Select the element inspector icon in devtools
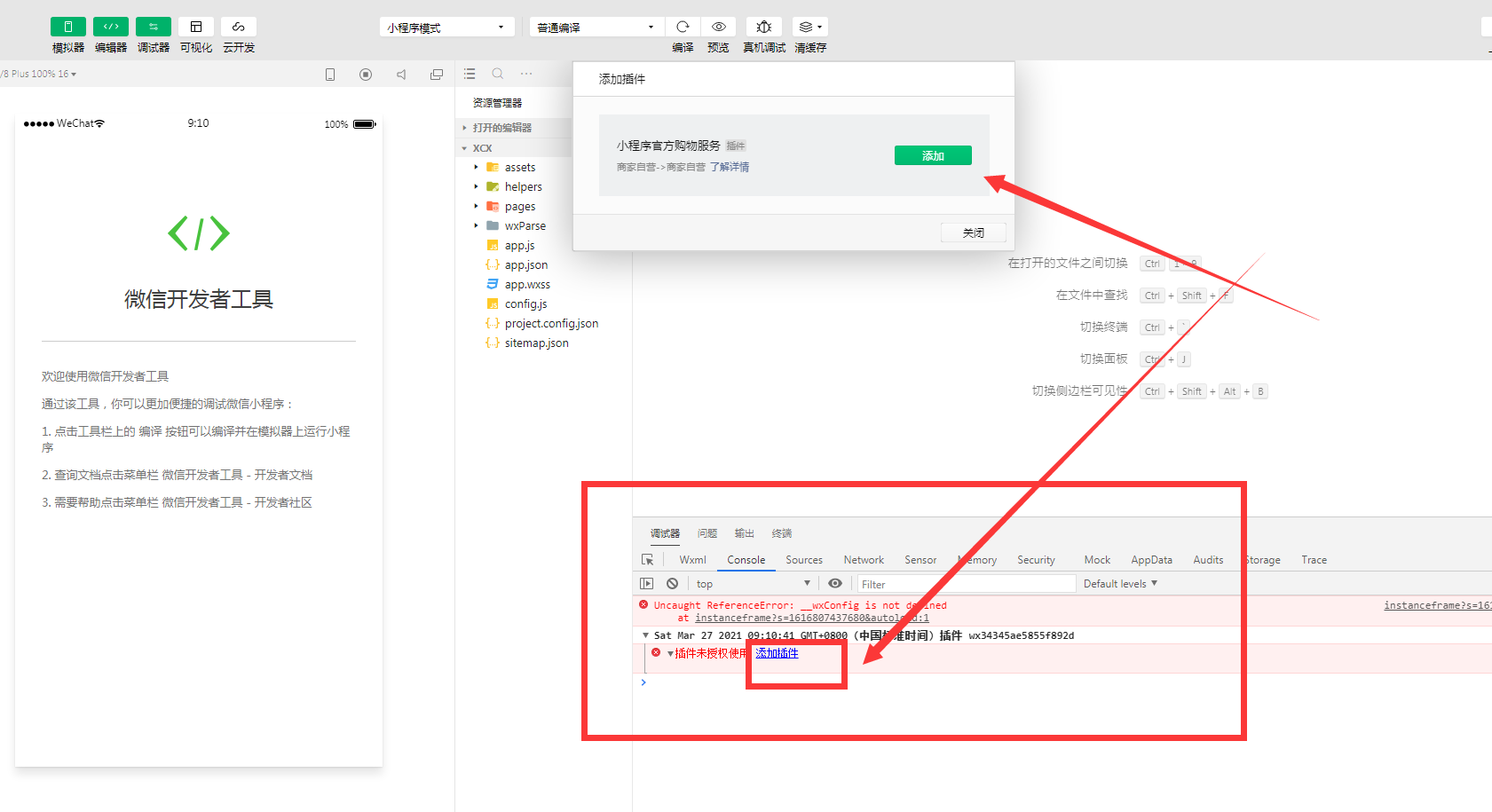This screenshot has width=1492, height=812. 648,560
